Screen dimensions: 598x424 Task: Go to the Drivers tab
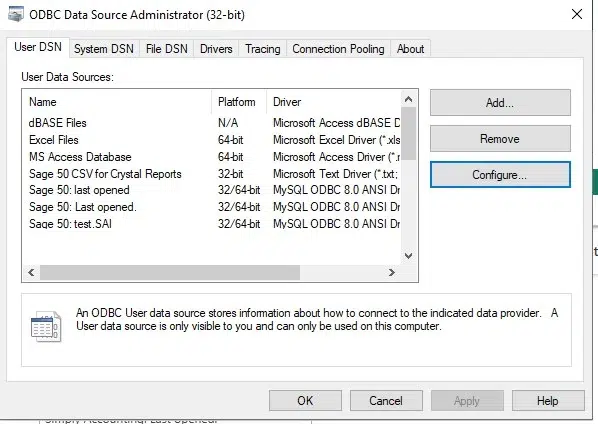coord(216,49)
